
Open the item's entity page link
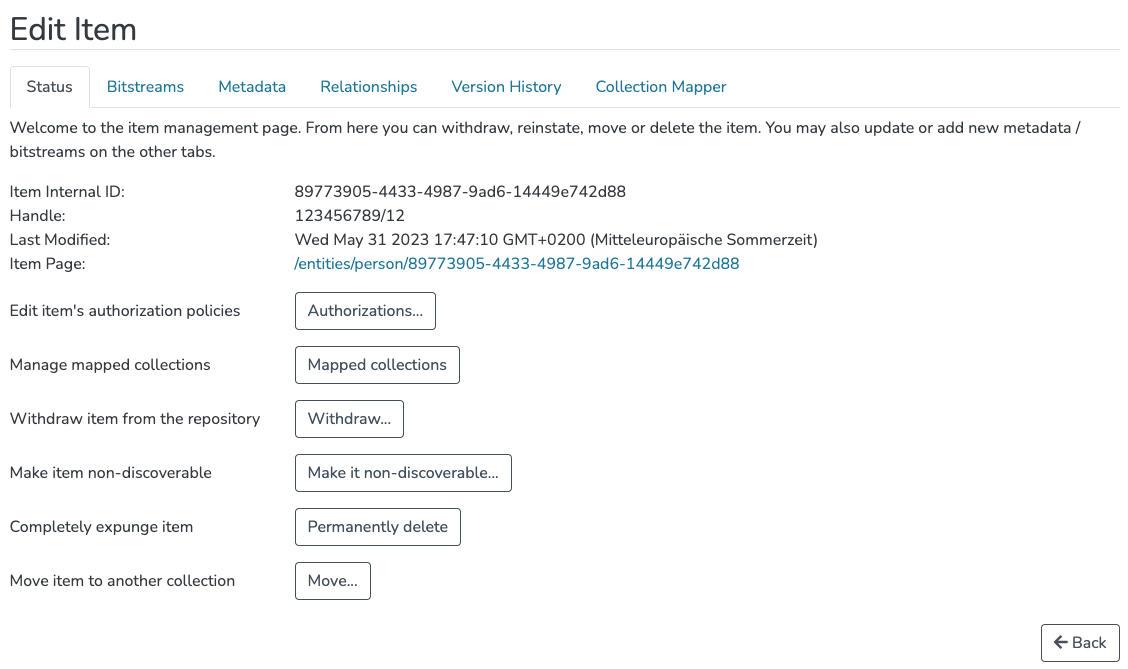[x=516, y=263]
